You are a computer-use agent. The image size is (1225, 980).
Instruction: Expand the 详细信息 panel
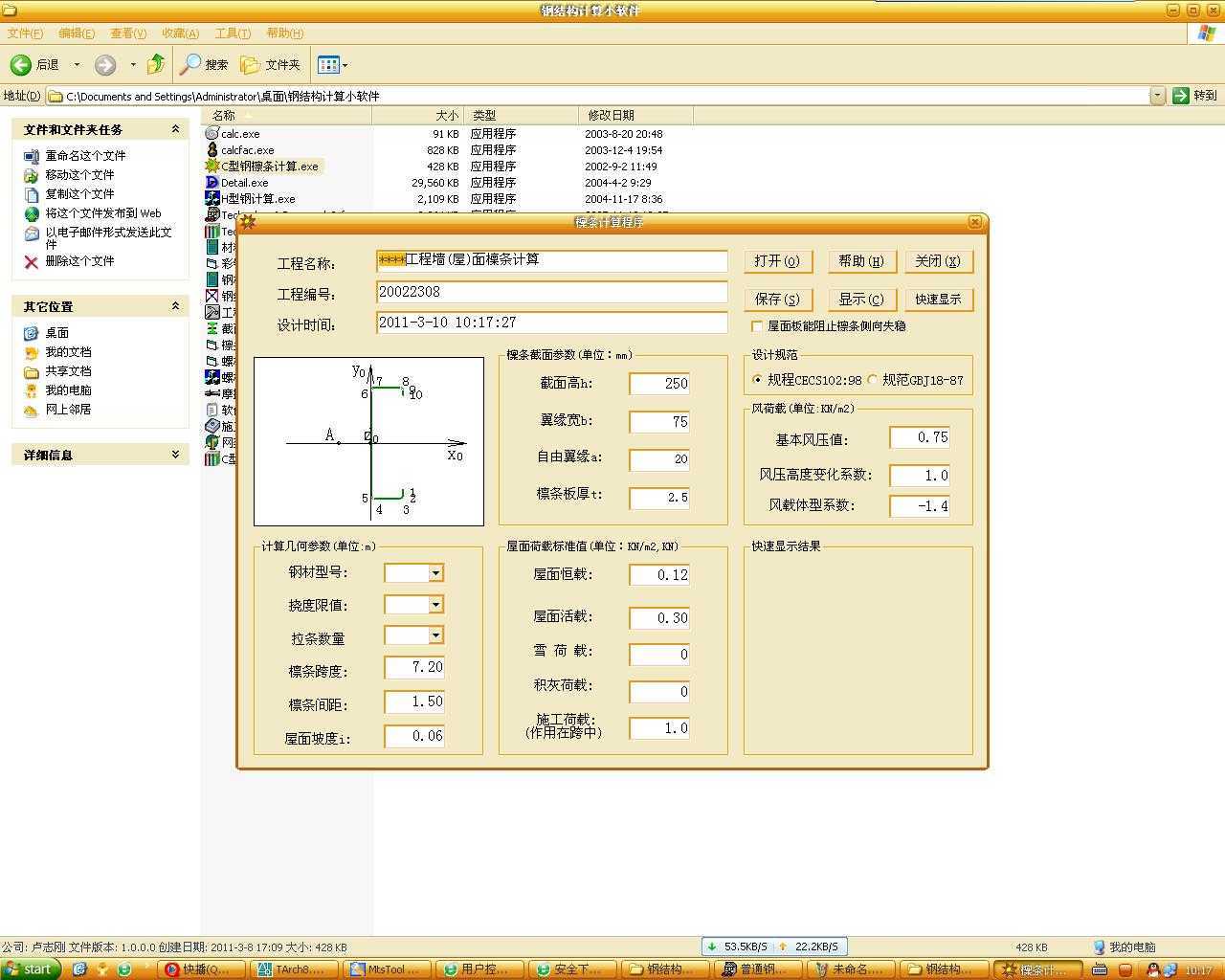click(x=175, y=455)
